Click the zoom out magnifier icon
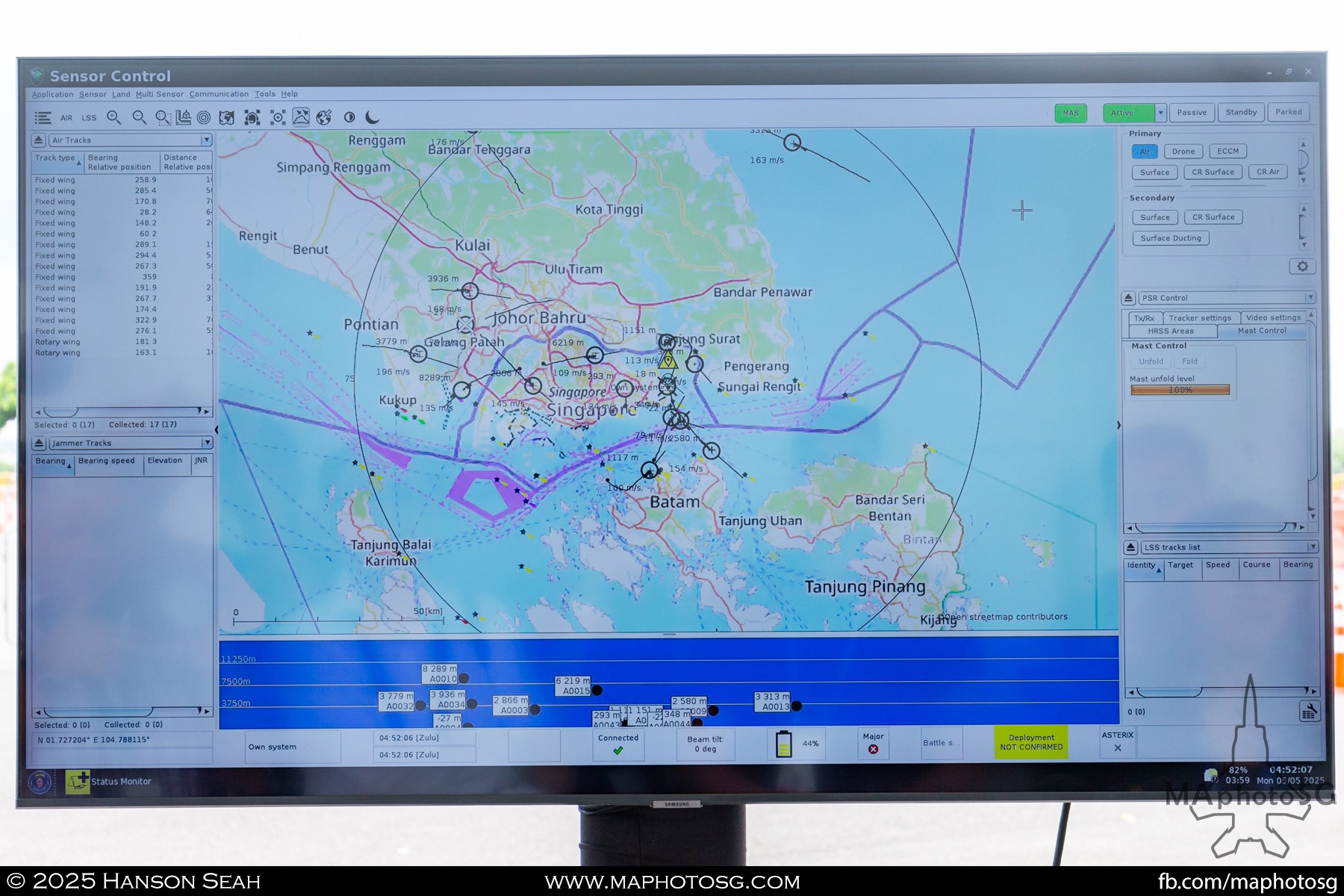 click(x=139, y=117)
